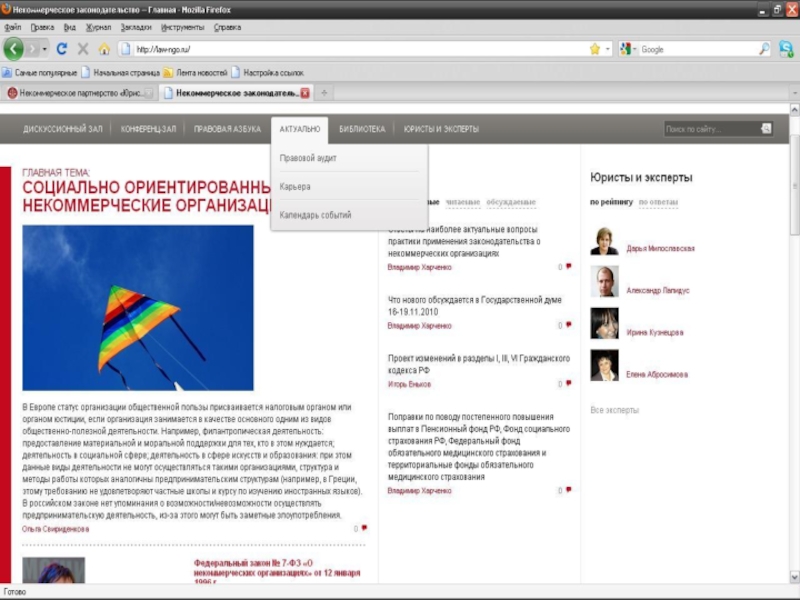Open the Справка menu
The image size is (800, 600).
tap(227, 28)
